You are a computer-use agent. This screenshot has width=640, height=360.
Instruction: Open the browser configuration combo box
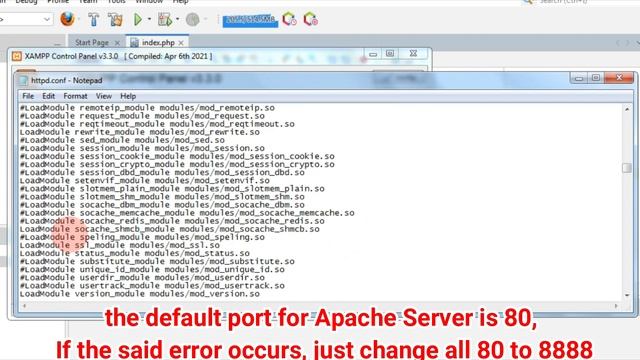(26, 19)
